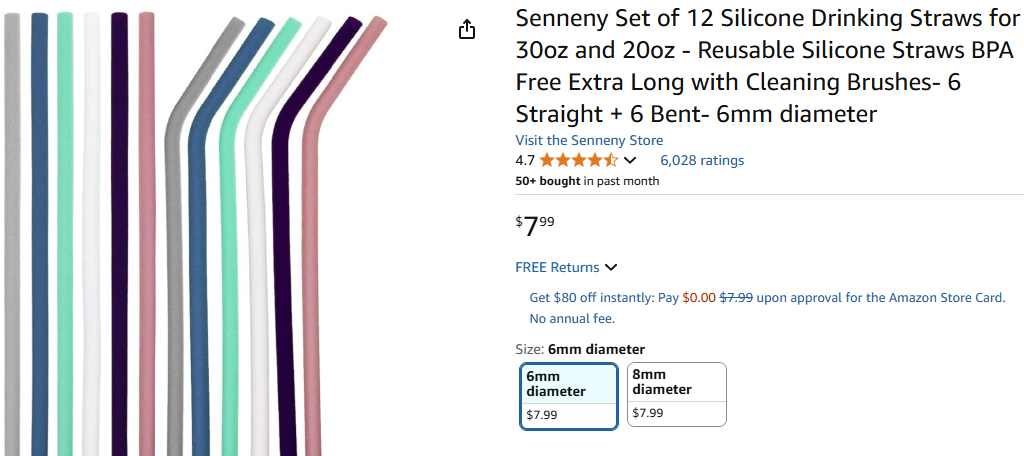Open the 6,028 ratings link
Screen dimensions: 1024x456
point(702,160)
